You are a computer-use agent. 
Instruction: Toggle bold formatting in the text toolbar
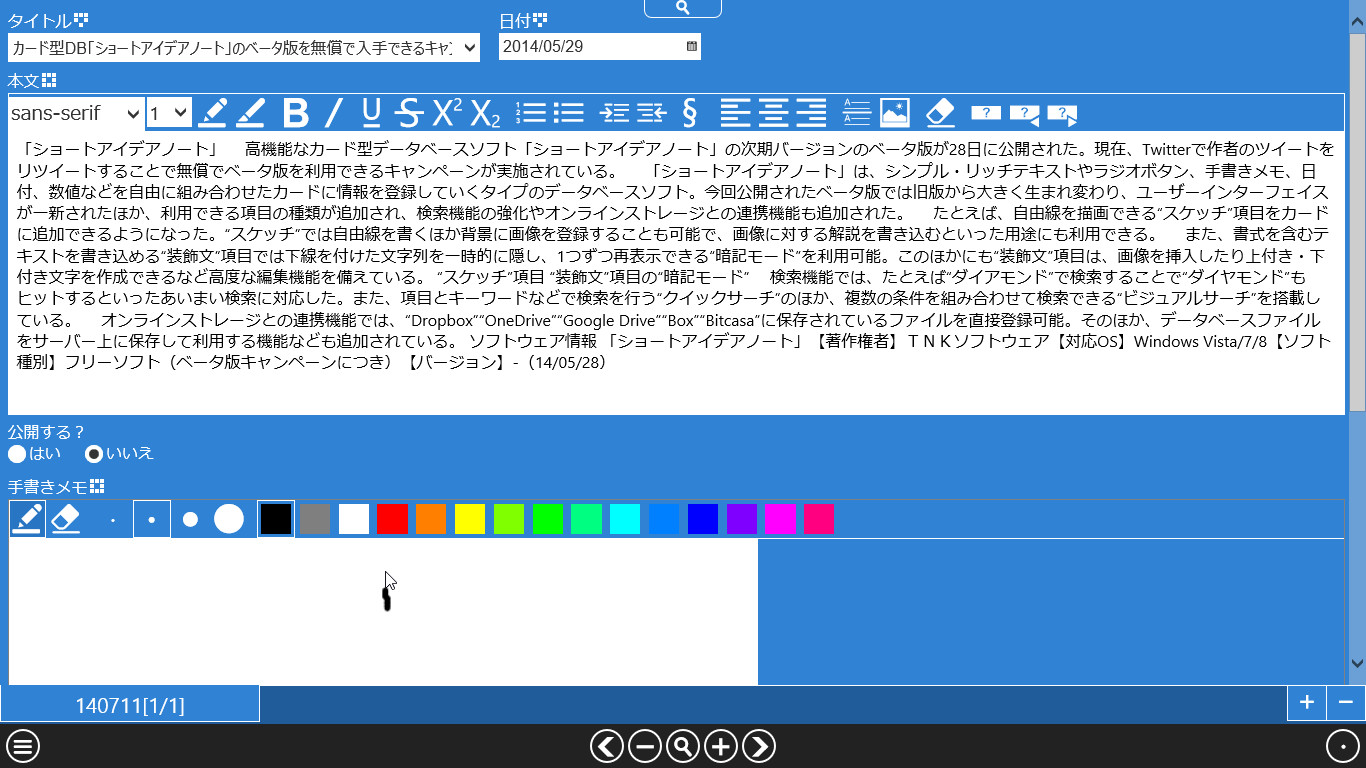click(x=296, y=112)
